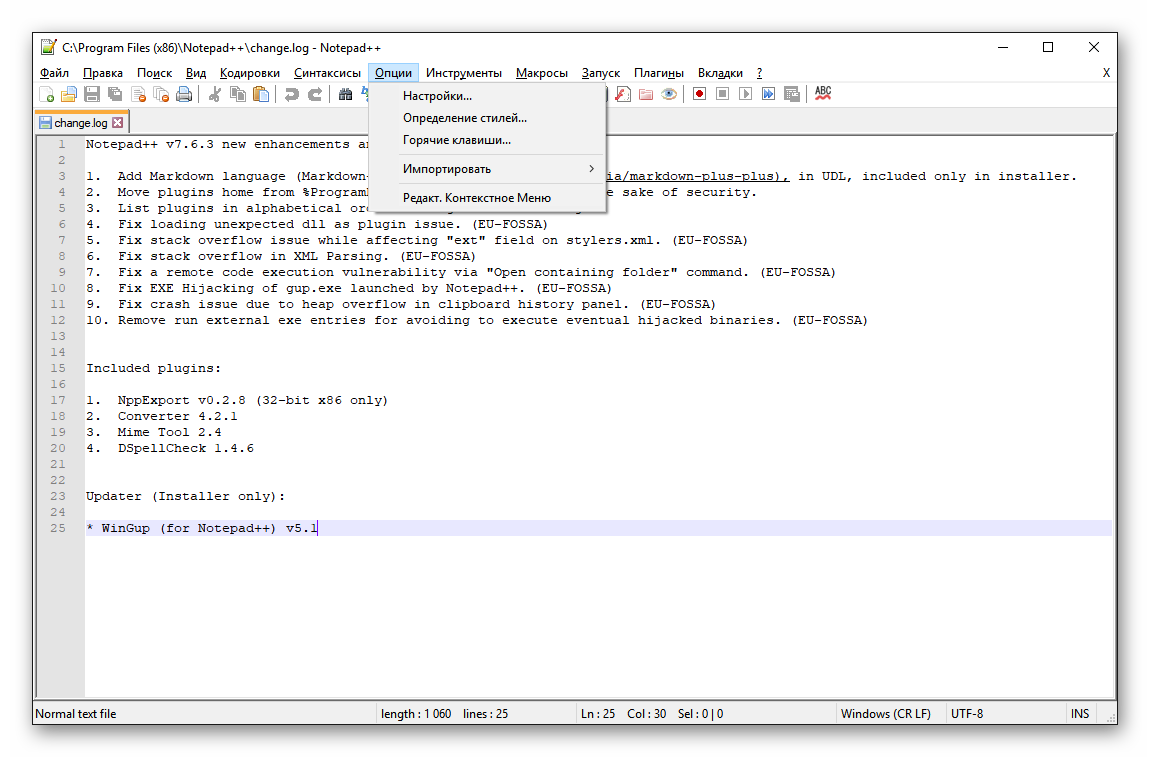
Task: Click the New file toolbar icon
Action: (x=47, y=94)
